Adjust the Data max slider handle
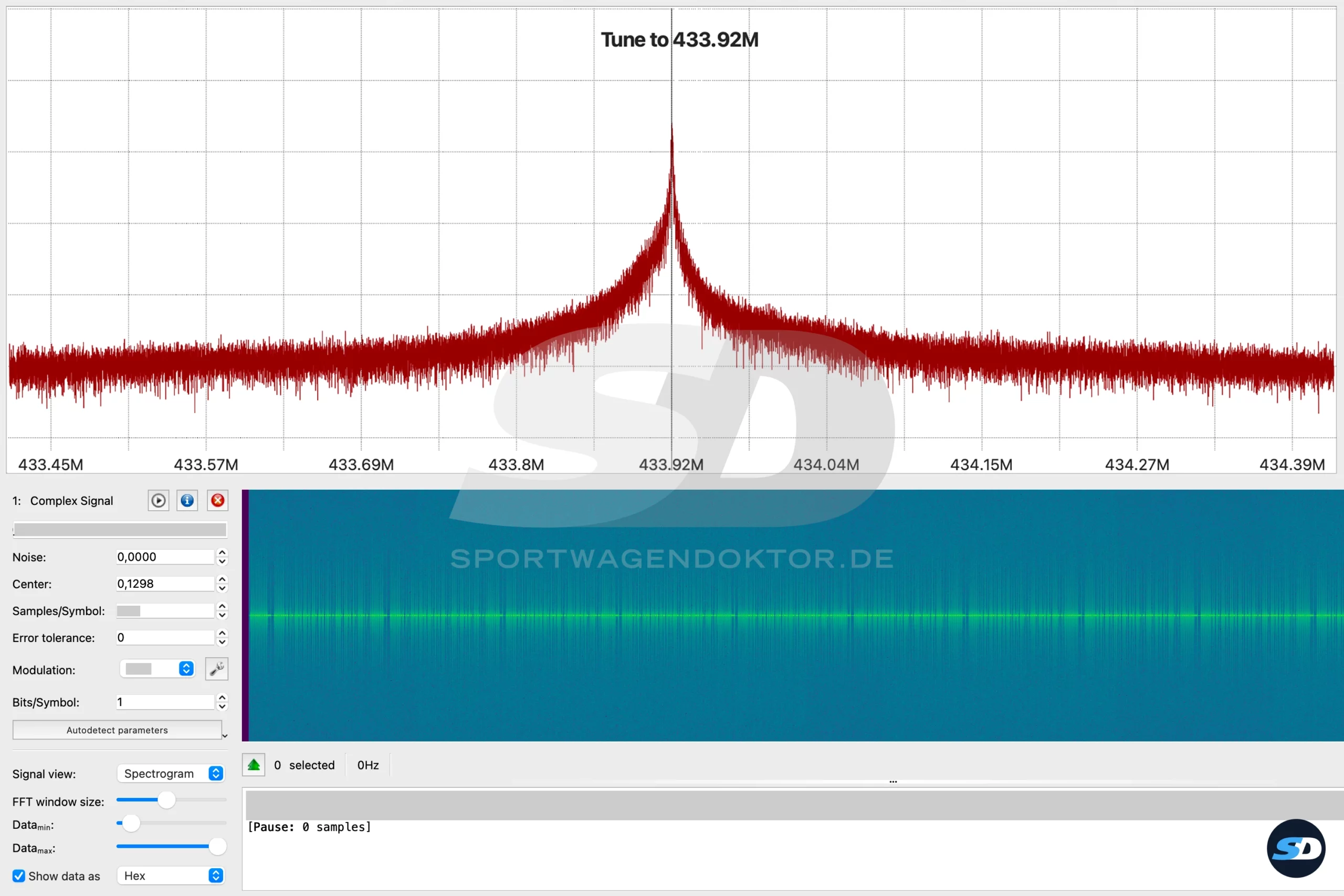1344x896 pixels. (217, 847)
